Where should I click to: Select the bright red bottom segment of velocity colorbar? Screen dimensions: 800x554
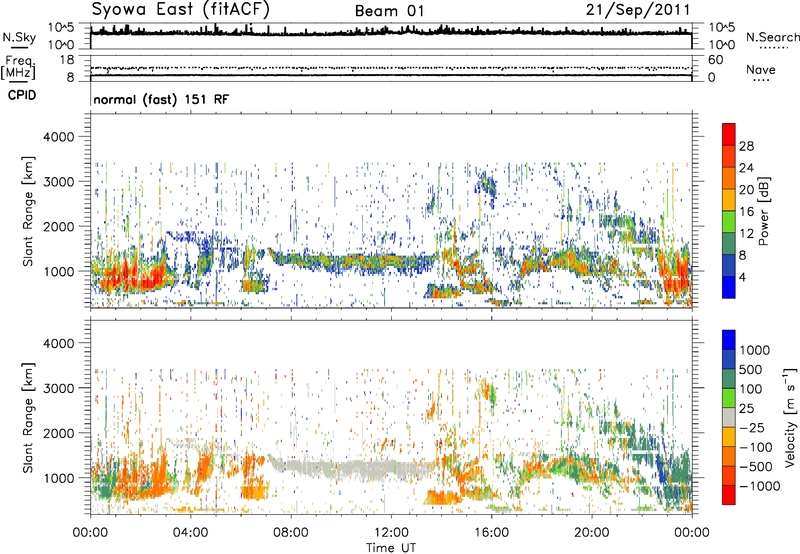click(x=729, y=495)
